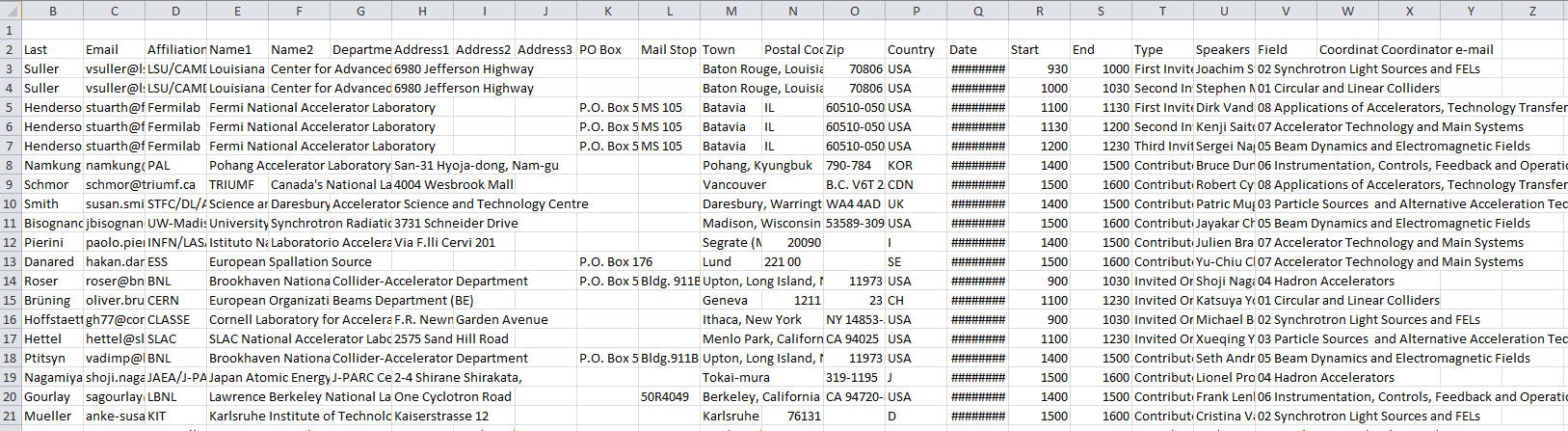1568x431 pixels.
Task: Click the 'Type' header cell
Action: coord(1162,49)
